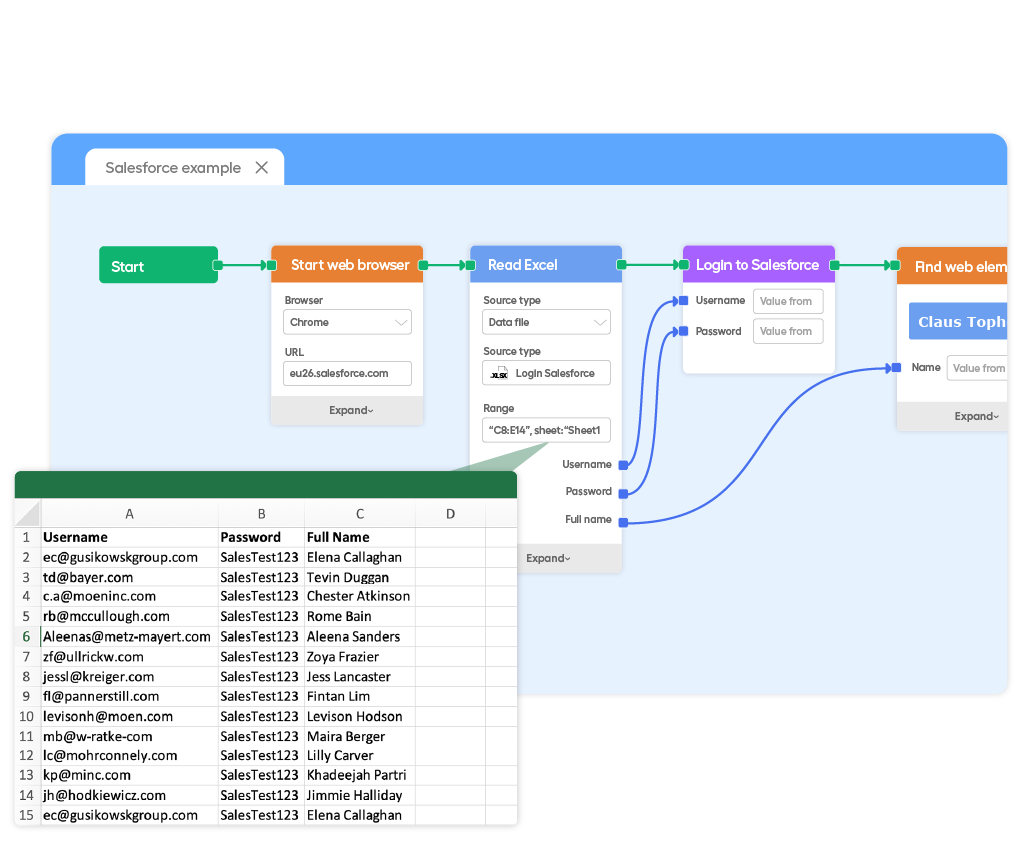Screen dimensions: 1018x853
Task: Click the green input port of Read Excel
Action: tap(471, 265)
